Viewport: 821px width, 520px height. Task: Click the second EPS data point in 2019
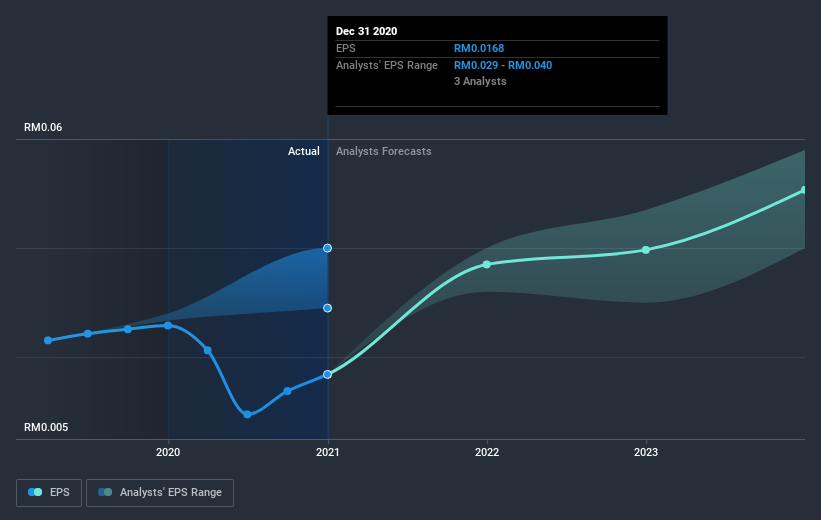(x=88, y=334)
